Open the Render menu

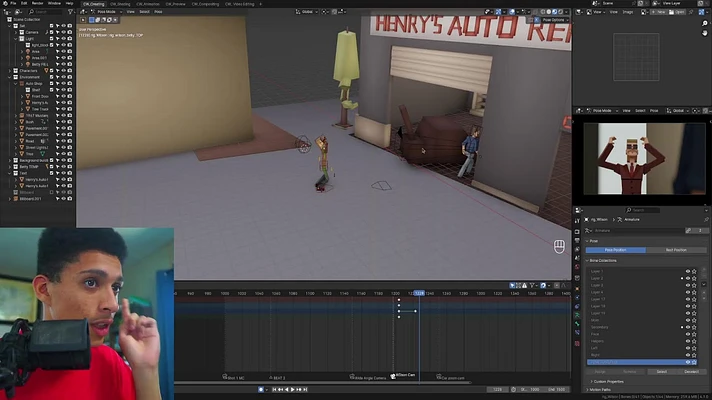click(37, 3)
